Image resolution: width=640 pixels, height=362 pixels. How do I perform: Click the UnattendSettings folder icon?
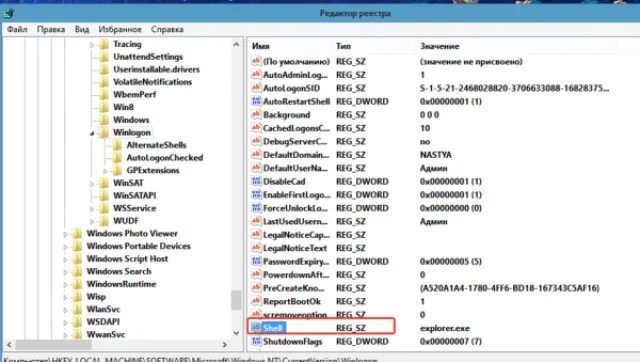104,57
